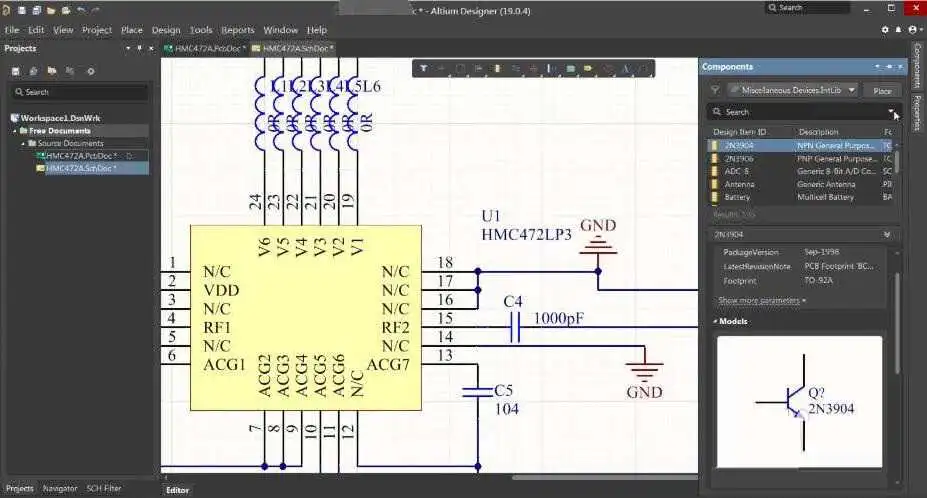Select the ADC-8 component row
The width and height of the screenshot is (927, 498).
[x=802, y=171]
